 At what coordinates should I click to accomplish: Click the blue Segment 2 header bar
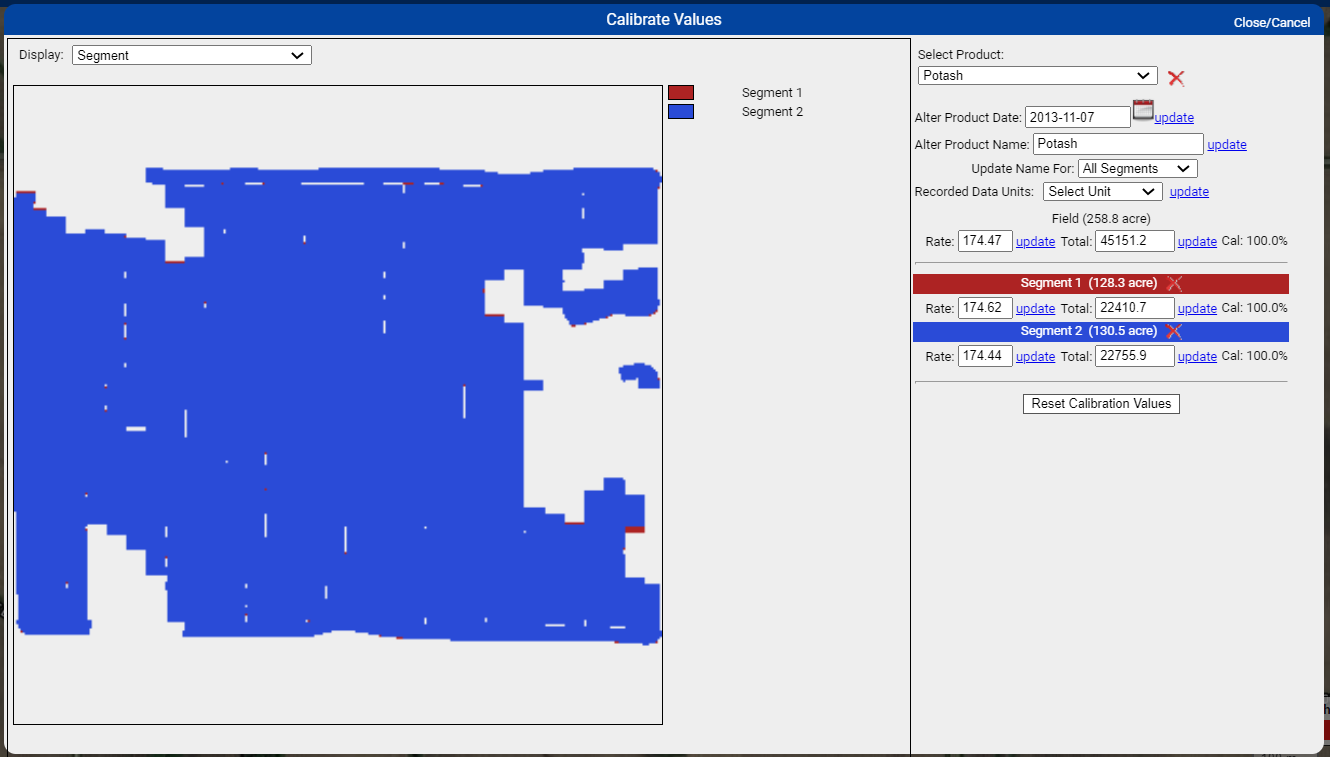point(1100,331)
